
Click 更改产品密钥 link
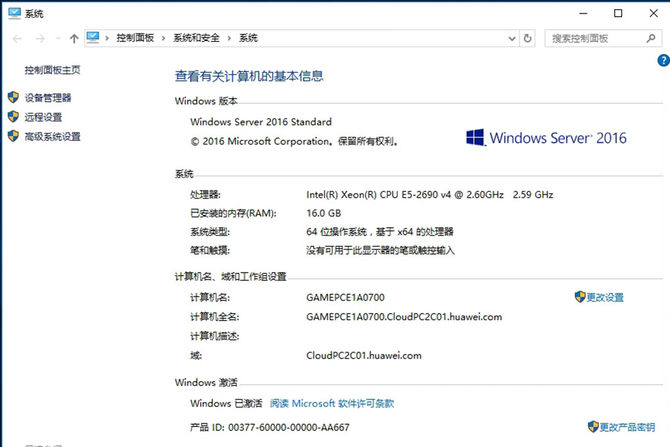click(x=627, y=427)
